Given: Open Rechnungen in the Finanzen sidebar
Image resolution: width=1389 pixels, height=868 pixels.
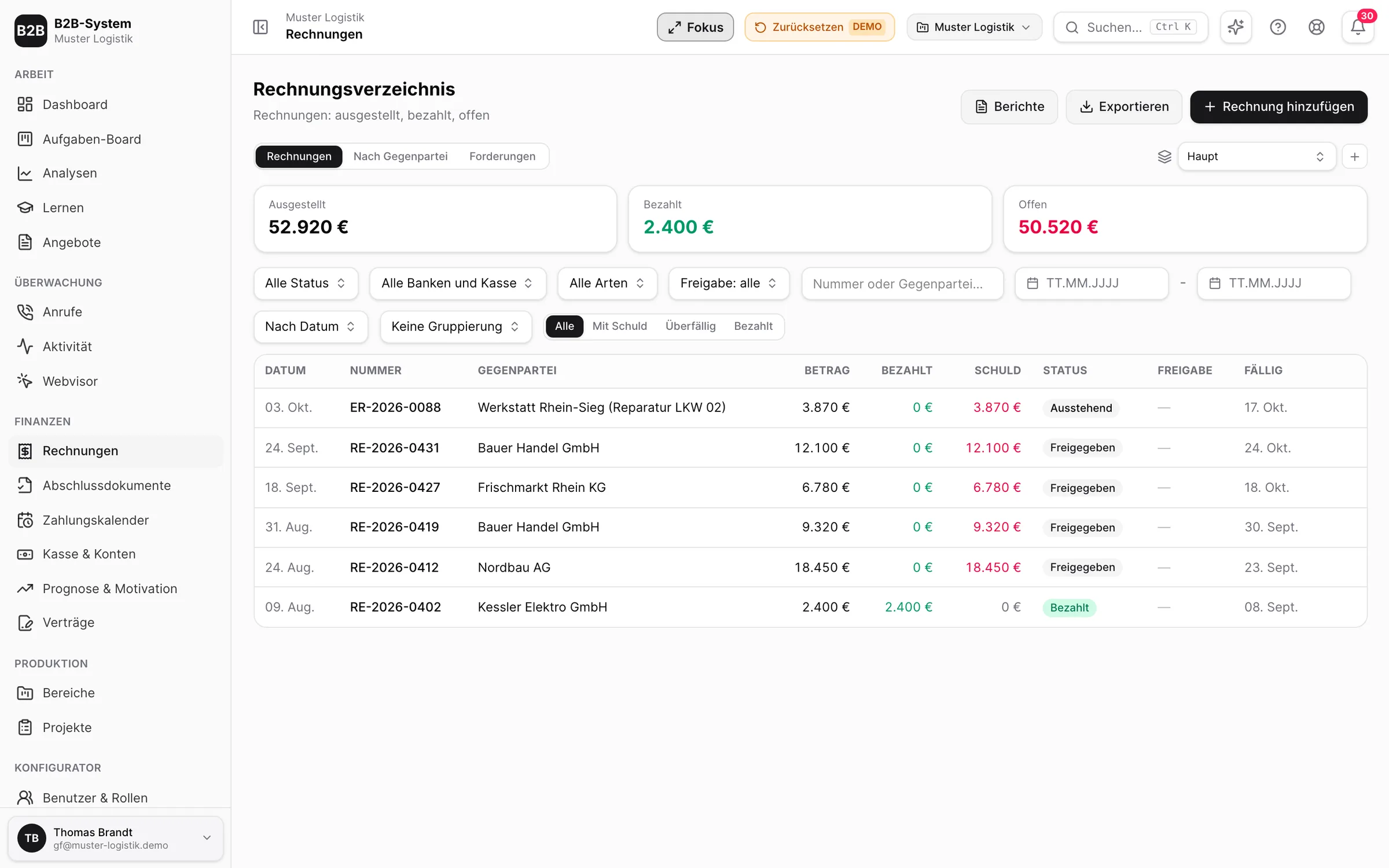Looking at the screenshot, I should point(116,451).
